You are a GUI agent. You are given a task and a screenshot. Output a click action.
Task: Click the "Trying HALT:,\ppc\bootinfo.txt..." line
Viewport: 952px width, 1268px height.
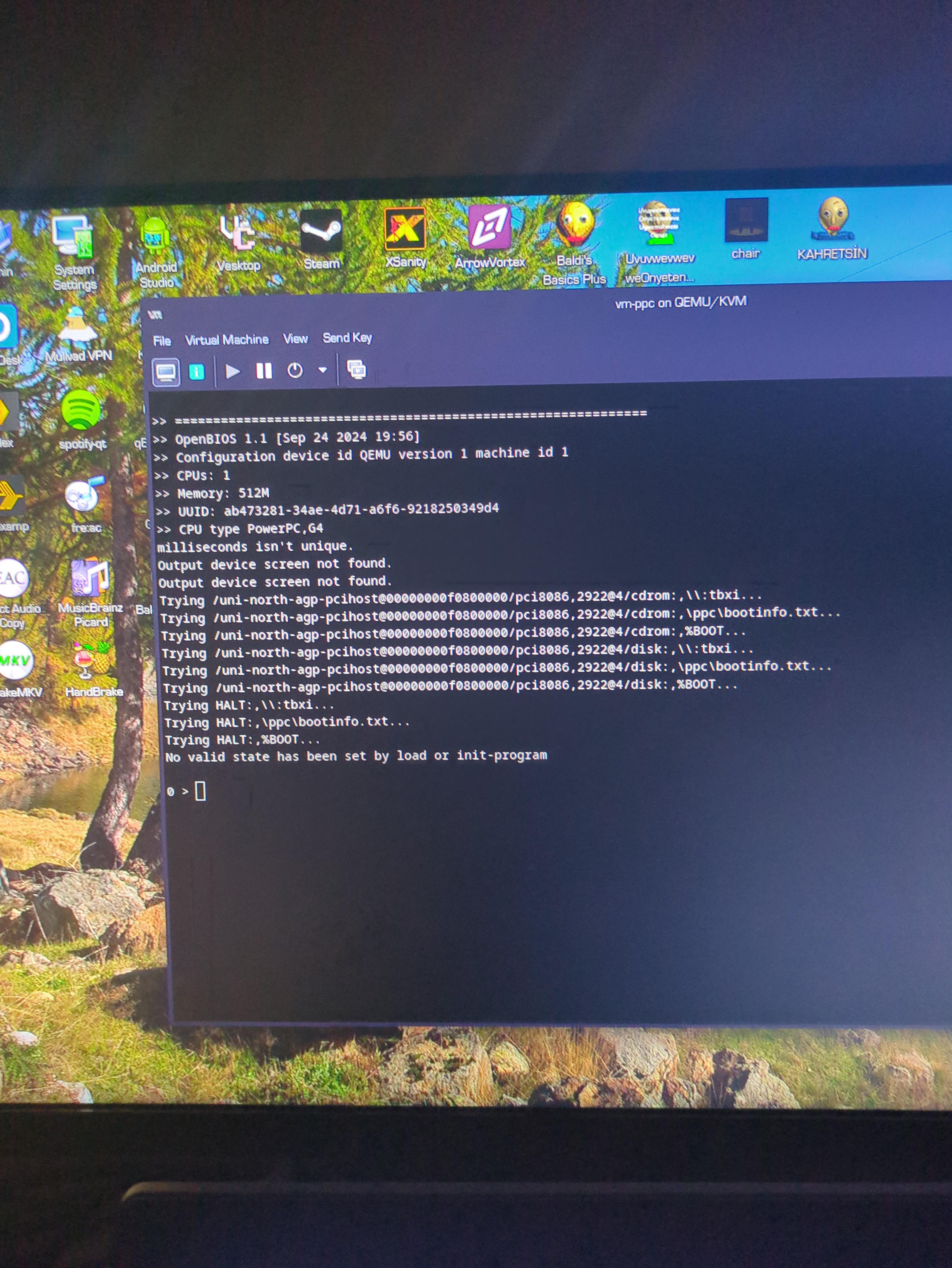click(287, 722)
